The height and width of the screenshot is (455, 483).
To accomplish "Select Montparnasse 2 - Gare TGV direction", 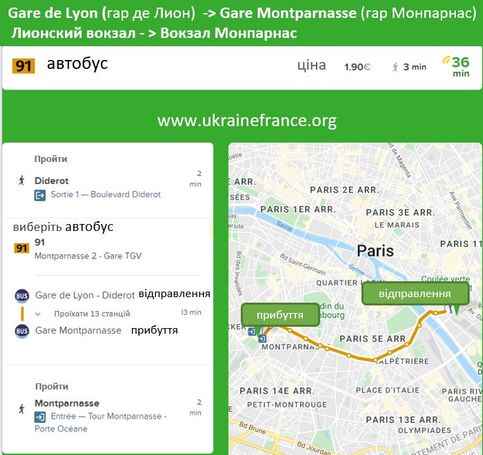I will pyautogui.click(x=88, y=256).
